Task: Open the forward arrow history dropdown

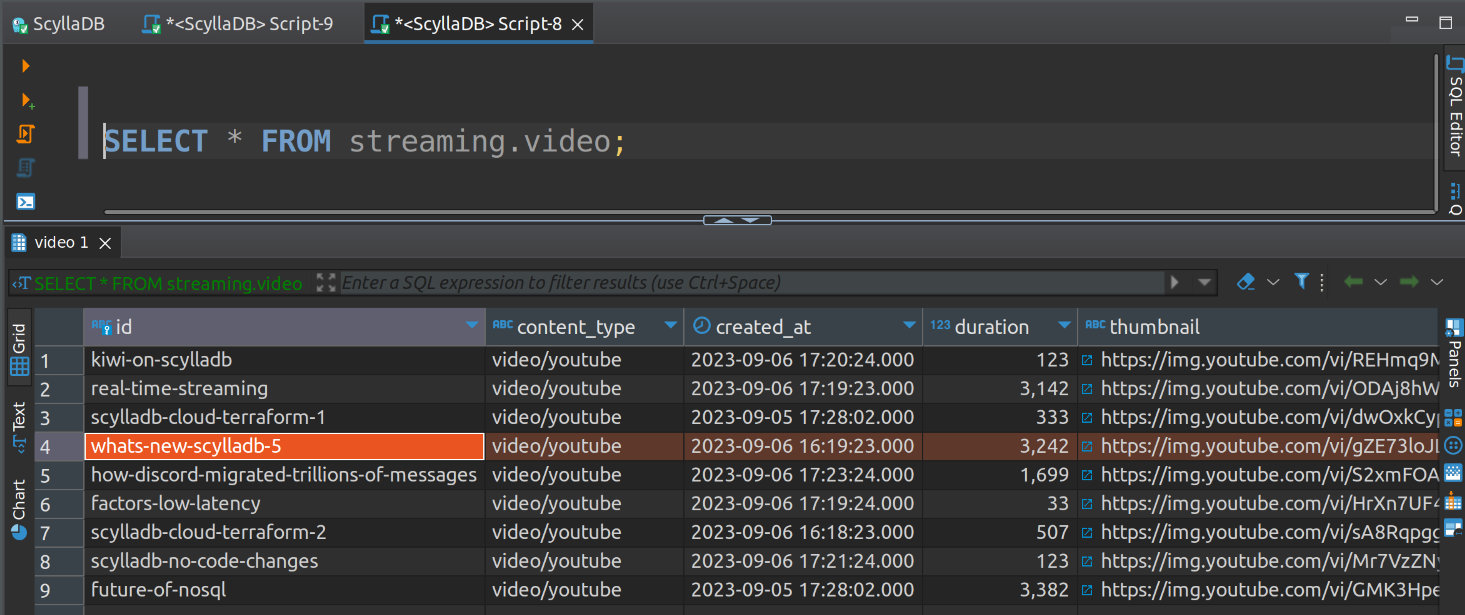Action: point(1437,282)
